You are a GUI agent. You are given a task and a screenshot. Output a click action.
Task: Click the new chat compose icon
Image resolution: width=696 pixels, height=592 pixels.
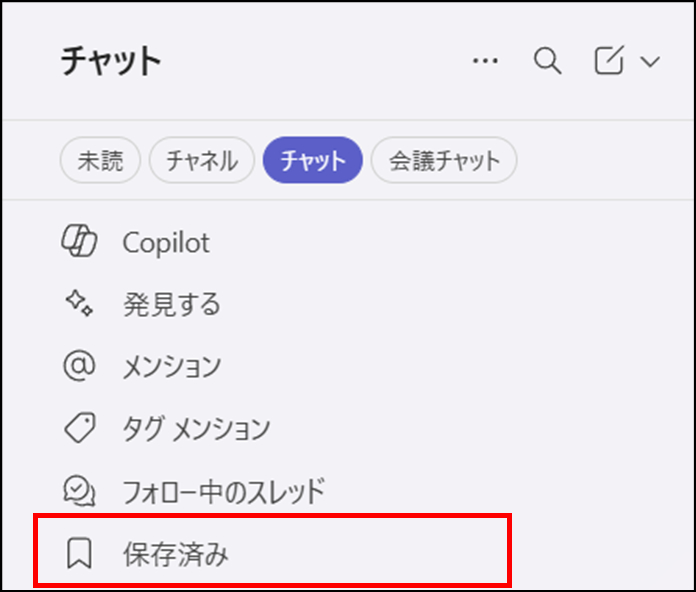[608, 62]
